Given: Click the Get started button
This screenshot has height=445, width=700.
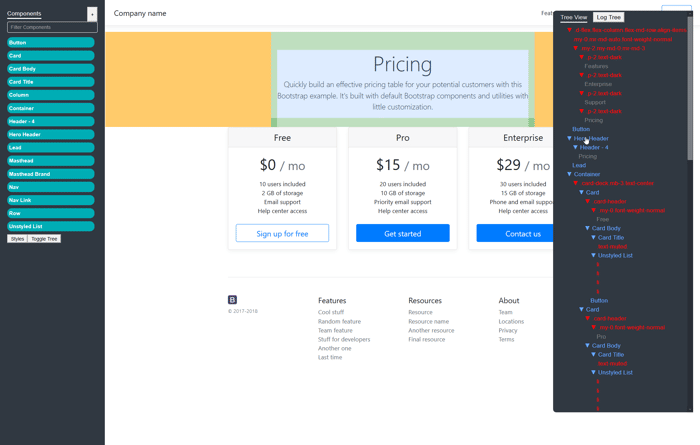Looking at the screenshot, I should click(x=403, y=233).
